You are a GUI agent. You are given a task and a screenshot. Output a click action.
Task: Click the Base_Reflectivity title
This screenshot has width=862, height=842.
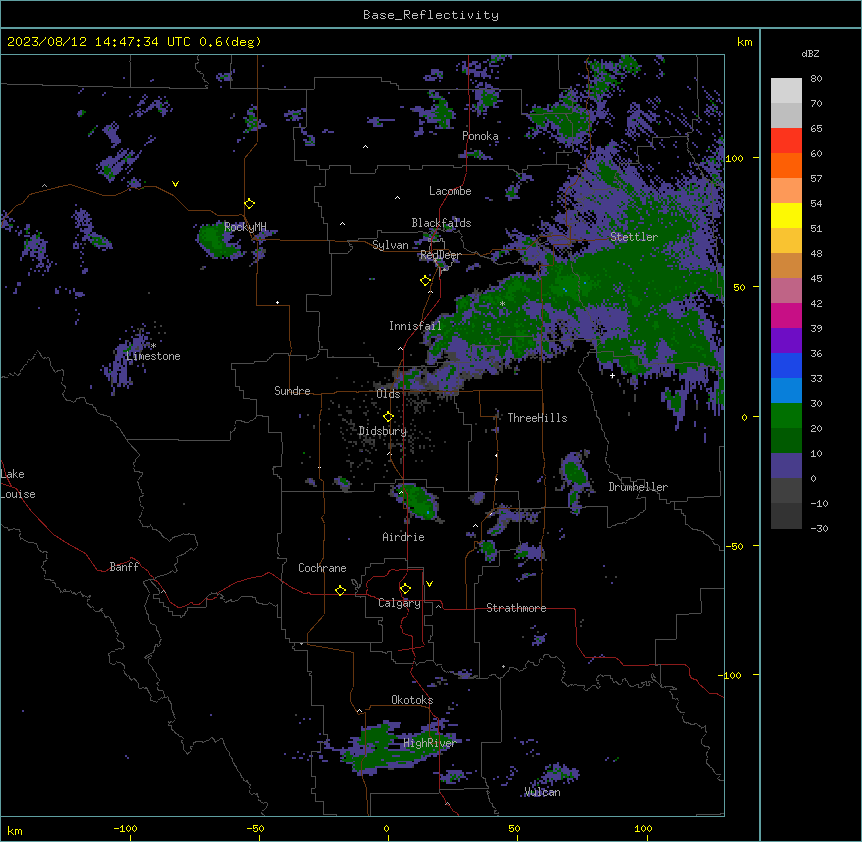(431, 15)
